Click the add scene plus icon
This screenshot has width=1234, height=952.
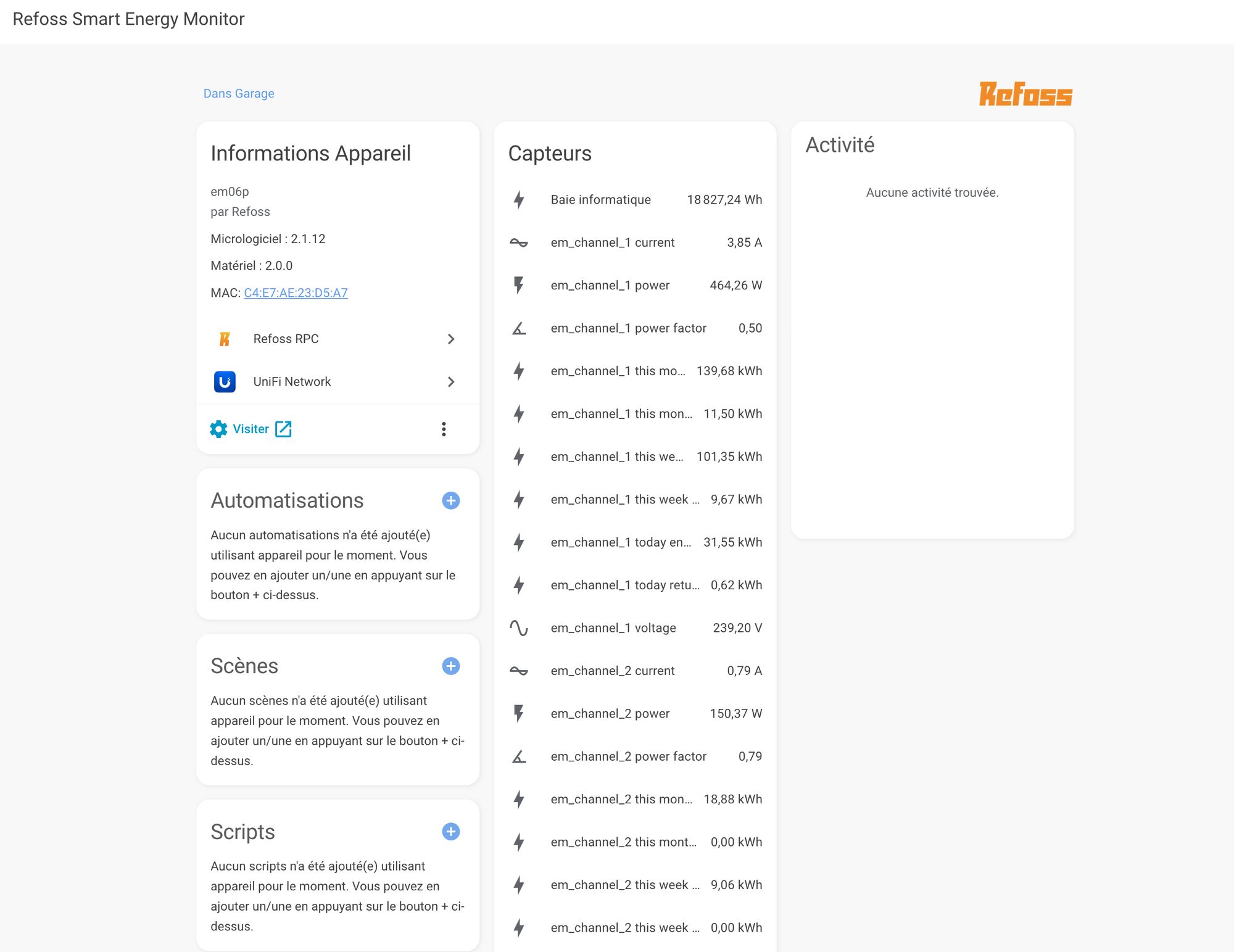tap(451, 666)
